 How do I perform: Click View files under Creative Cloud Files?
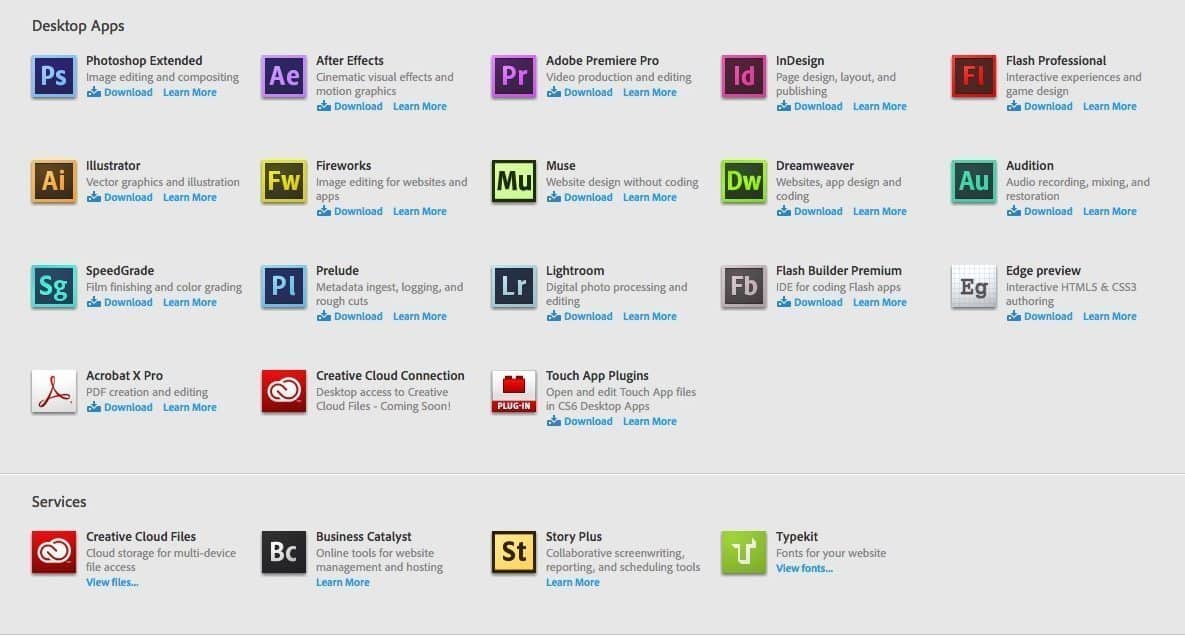point(112,582)
